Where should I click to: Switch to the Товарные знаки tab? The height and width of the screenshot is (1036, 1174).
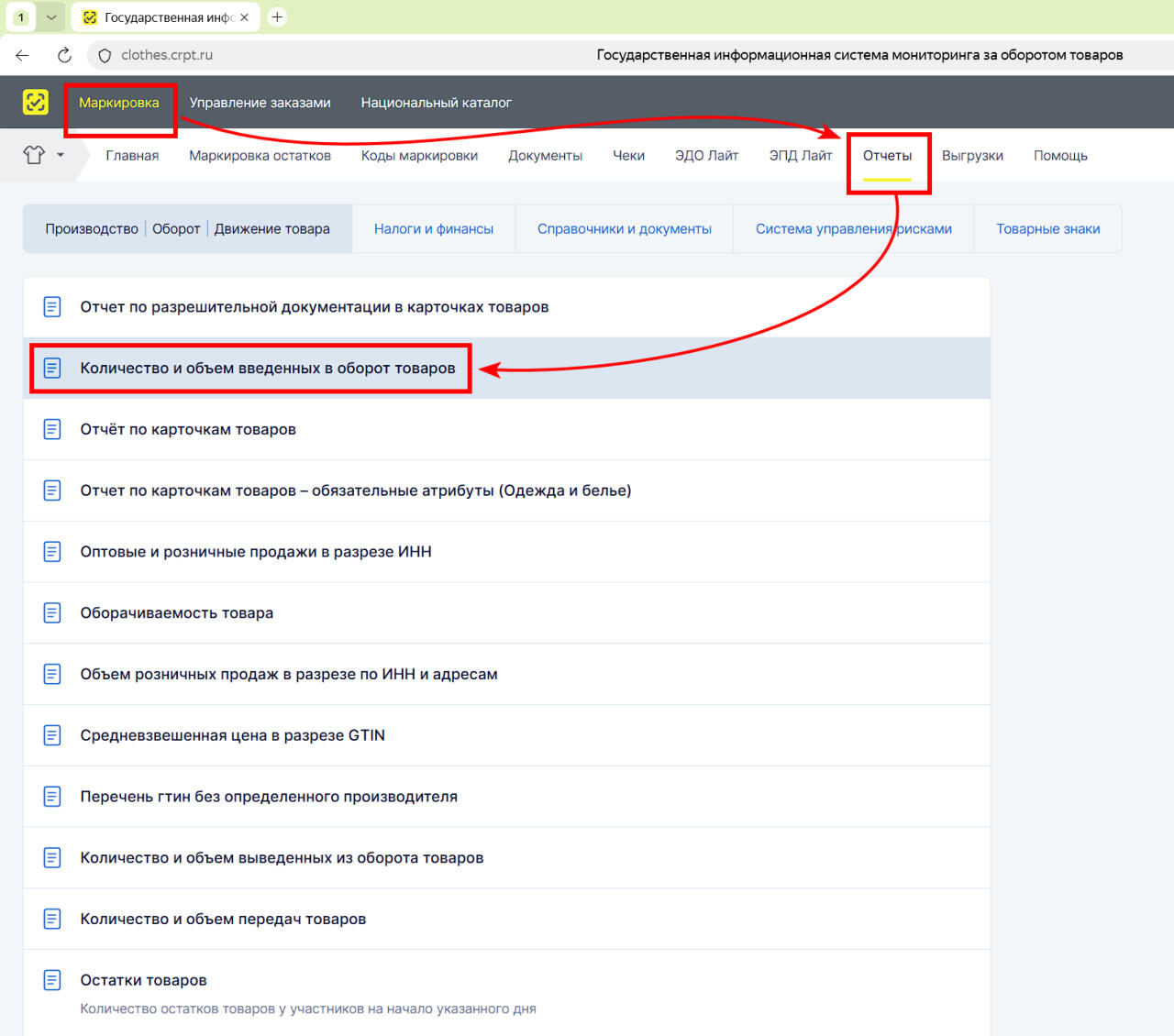pyautogui.click(x=1048, y=229)
